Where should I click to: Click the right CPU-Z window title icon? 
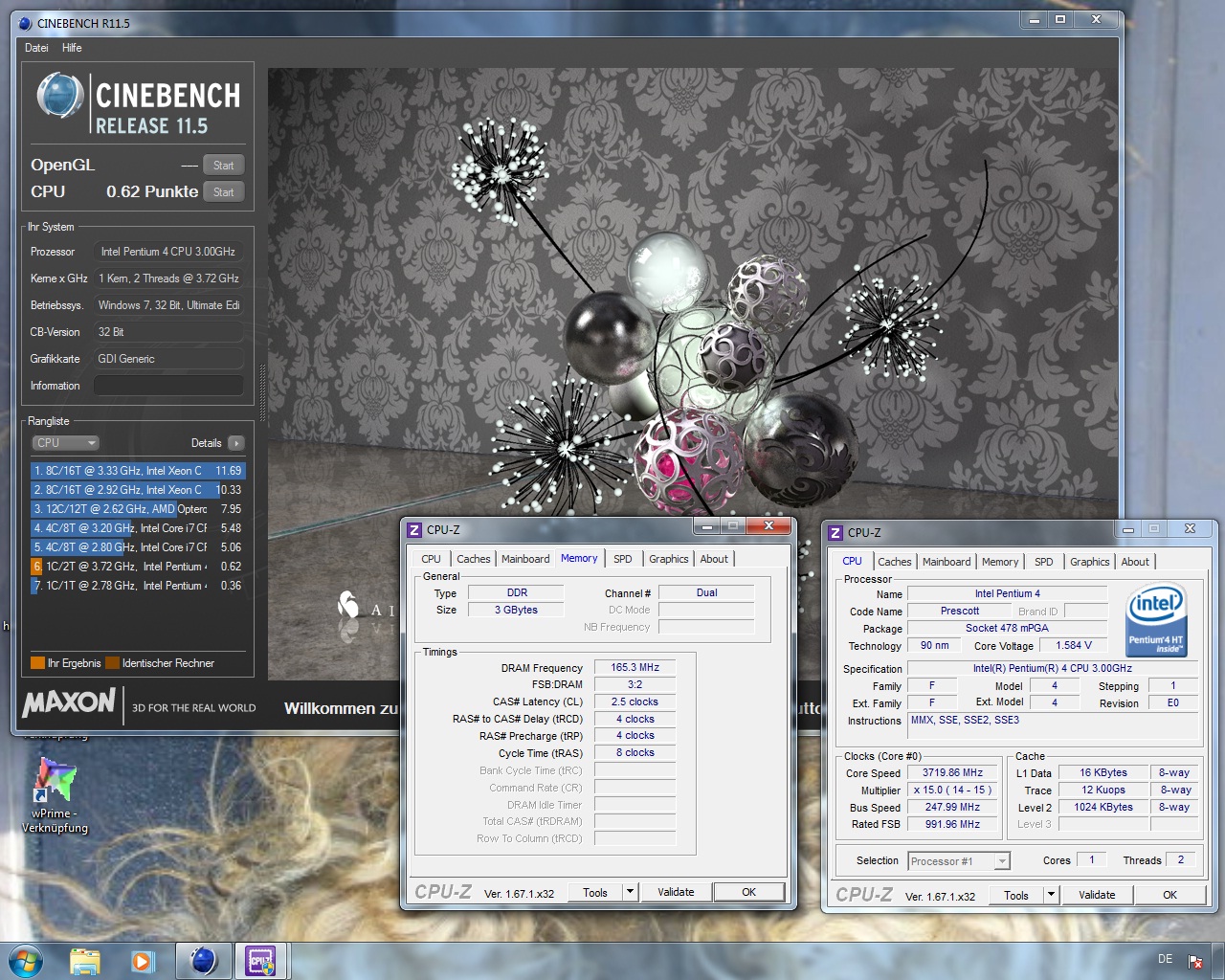pos(835,533)
